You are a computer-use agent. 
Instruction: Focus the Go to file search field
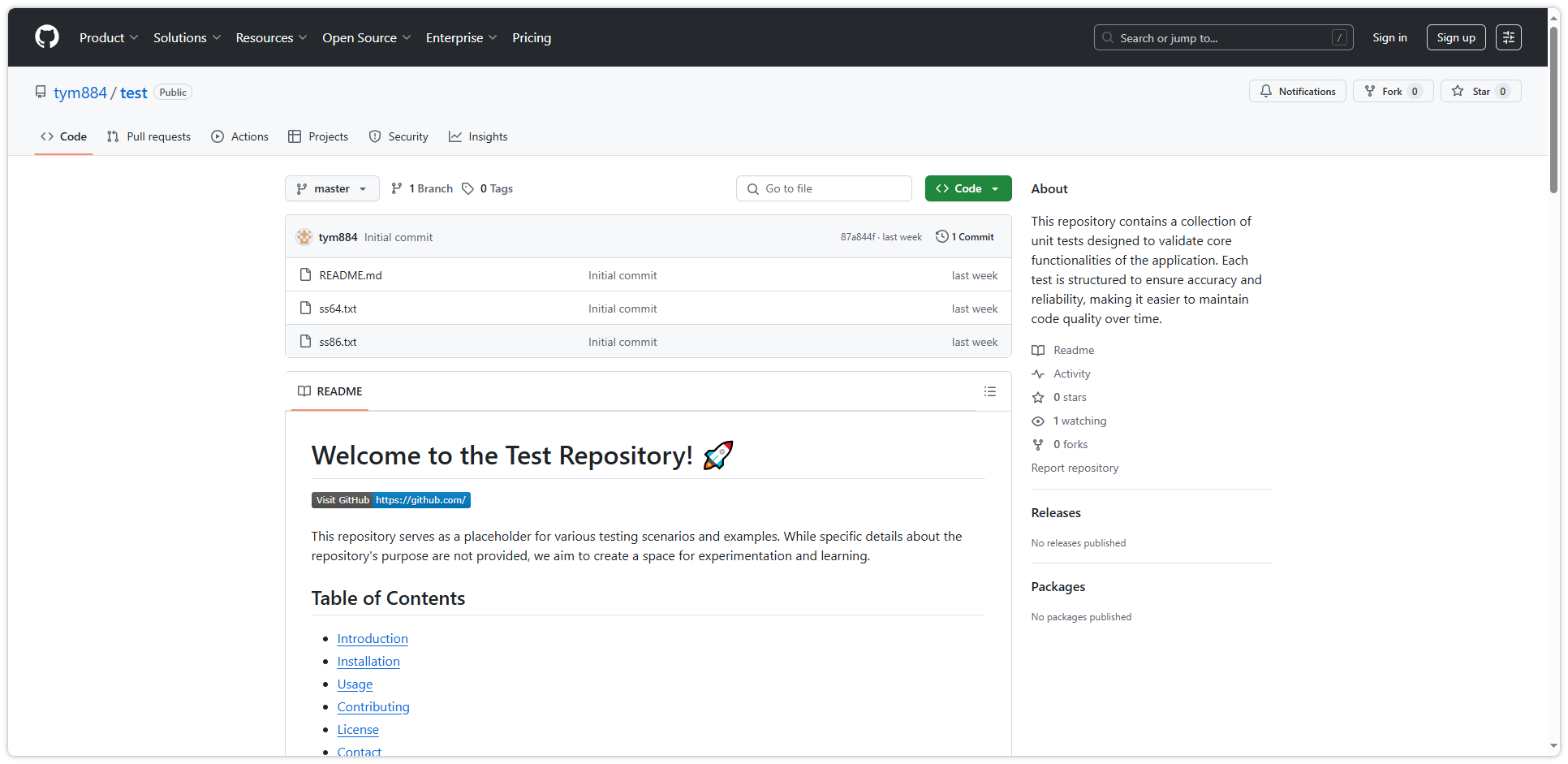coord(824,188)
